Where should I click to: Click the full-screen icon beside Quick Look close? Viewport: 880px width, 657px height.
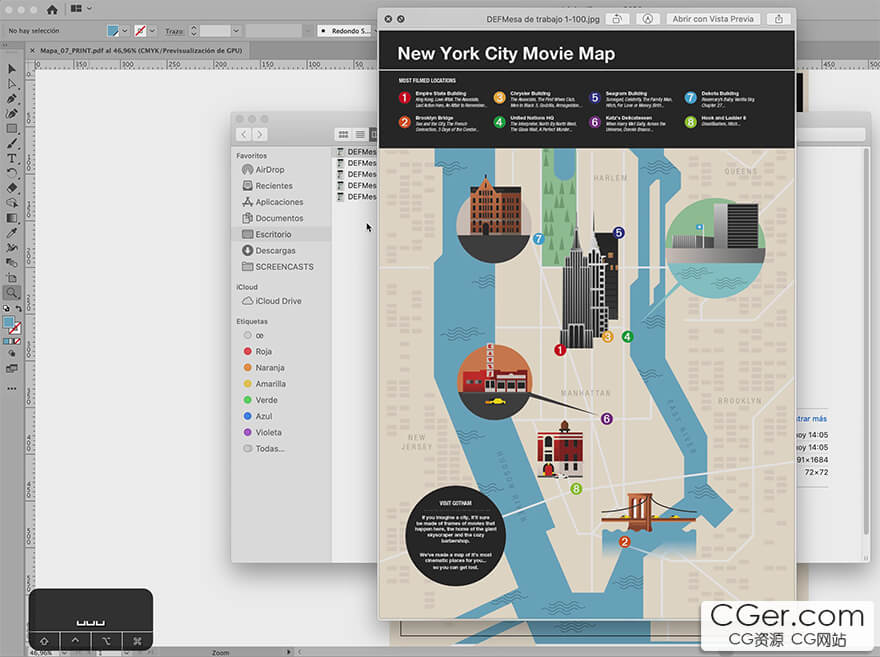pos(401,19)
